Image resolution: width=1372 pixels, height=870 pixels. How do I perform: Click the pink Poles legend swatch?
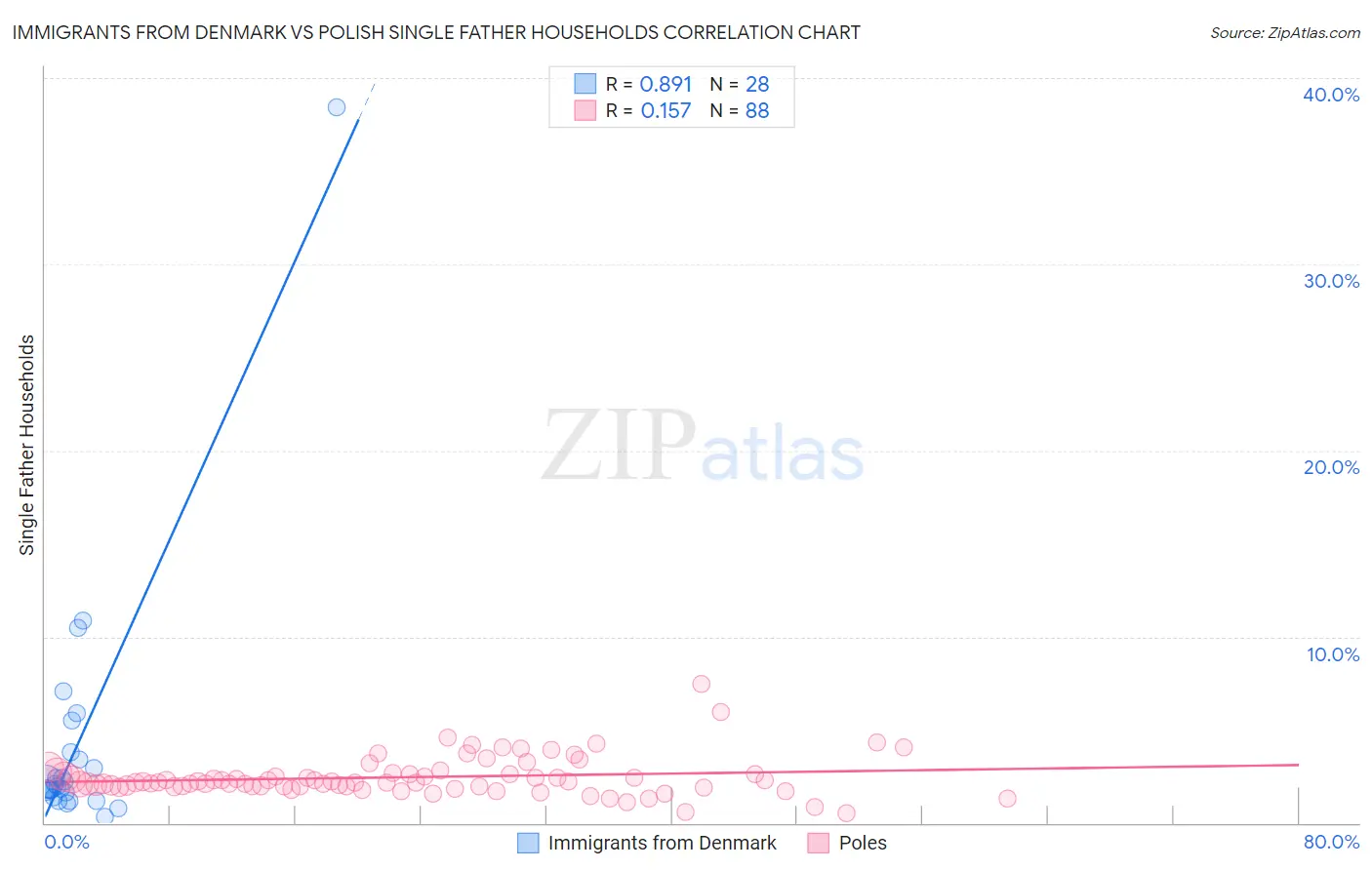coord(819,843)
